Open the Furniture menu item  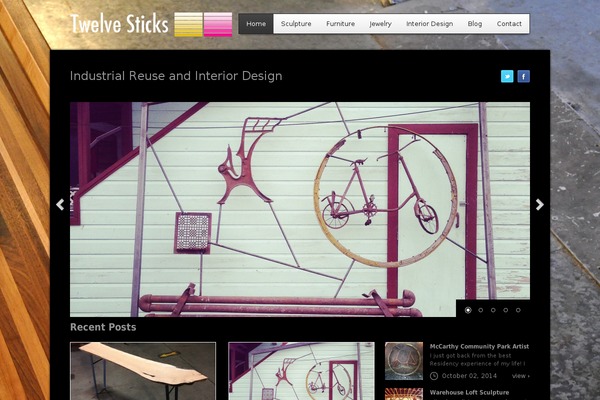(x=340, y=24)
